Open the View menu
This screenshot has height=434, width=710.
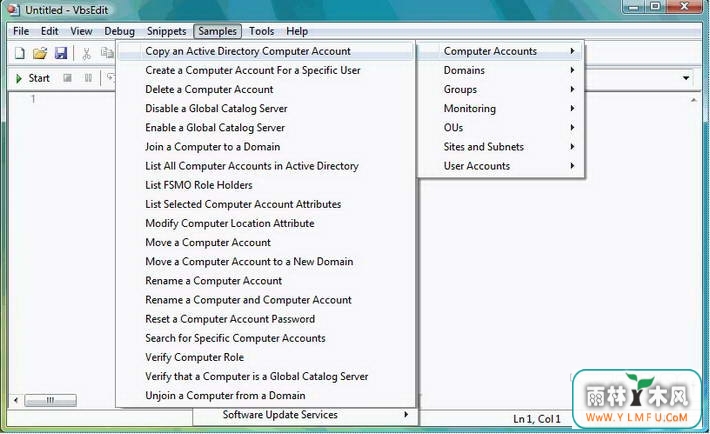click(81, 31)
